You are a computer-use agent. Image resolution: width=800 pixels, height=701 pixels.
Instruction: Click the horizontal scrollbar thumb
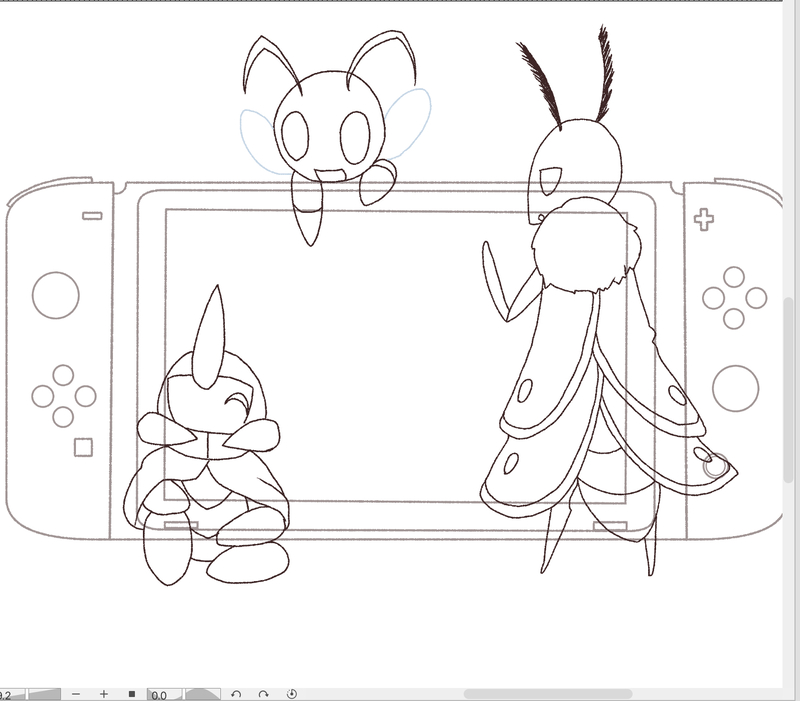pyautogui.click(x=547, y=694)
